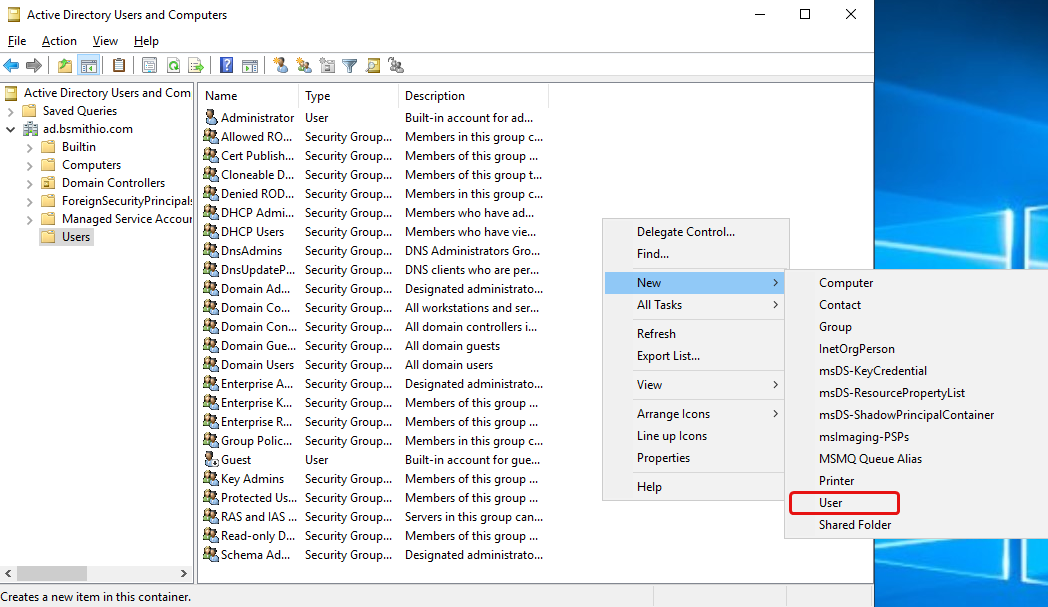Click the Administrator user icon in list
The image size is (1048, 607).
click(211, 118)
